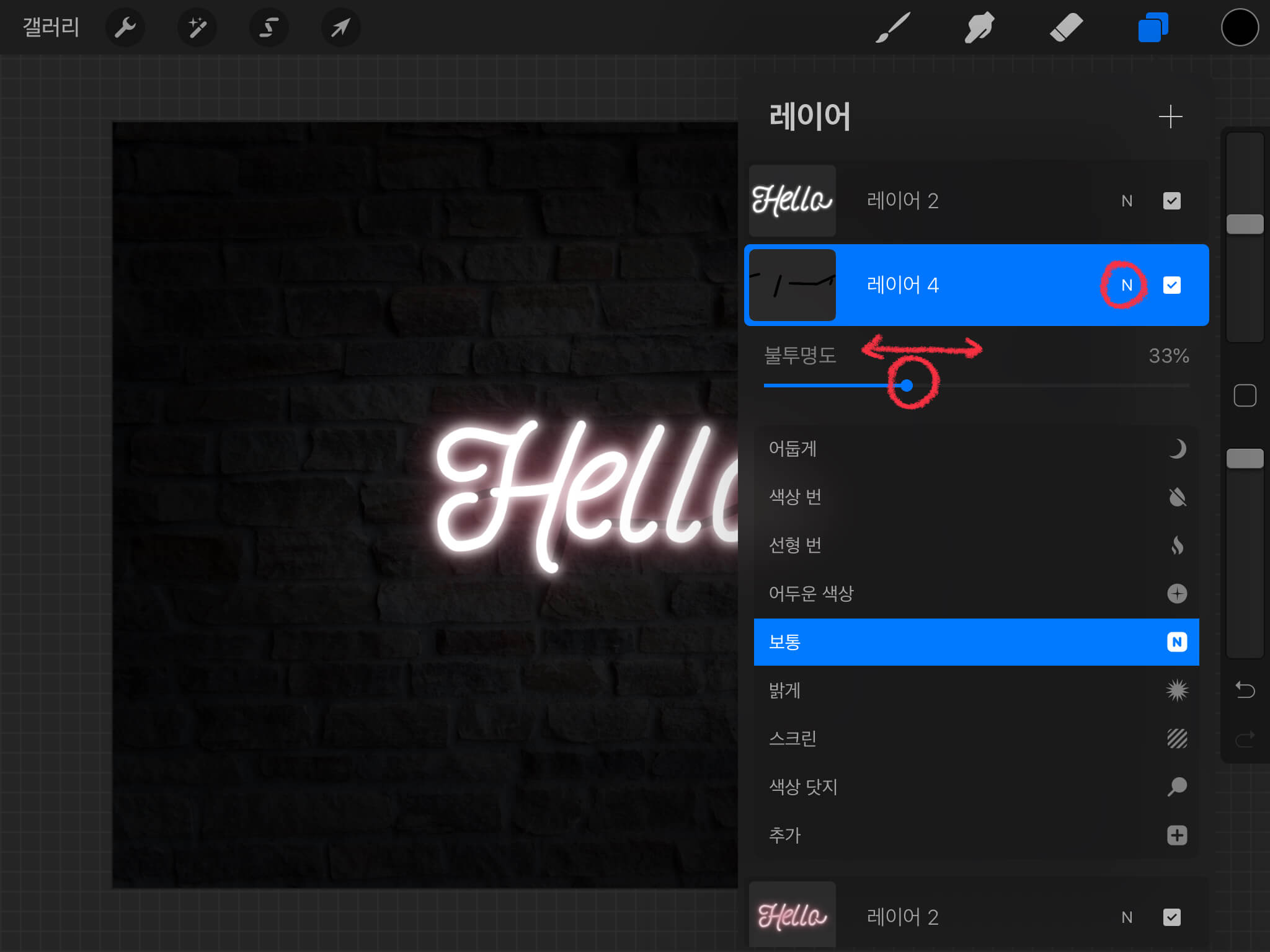Select the Eraser tool

[1066, 28]
